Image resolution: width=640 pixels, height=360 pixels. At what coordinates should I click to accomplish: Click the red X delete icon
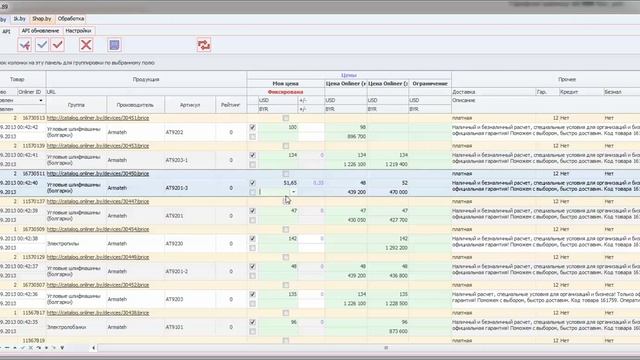(86, 45)
